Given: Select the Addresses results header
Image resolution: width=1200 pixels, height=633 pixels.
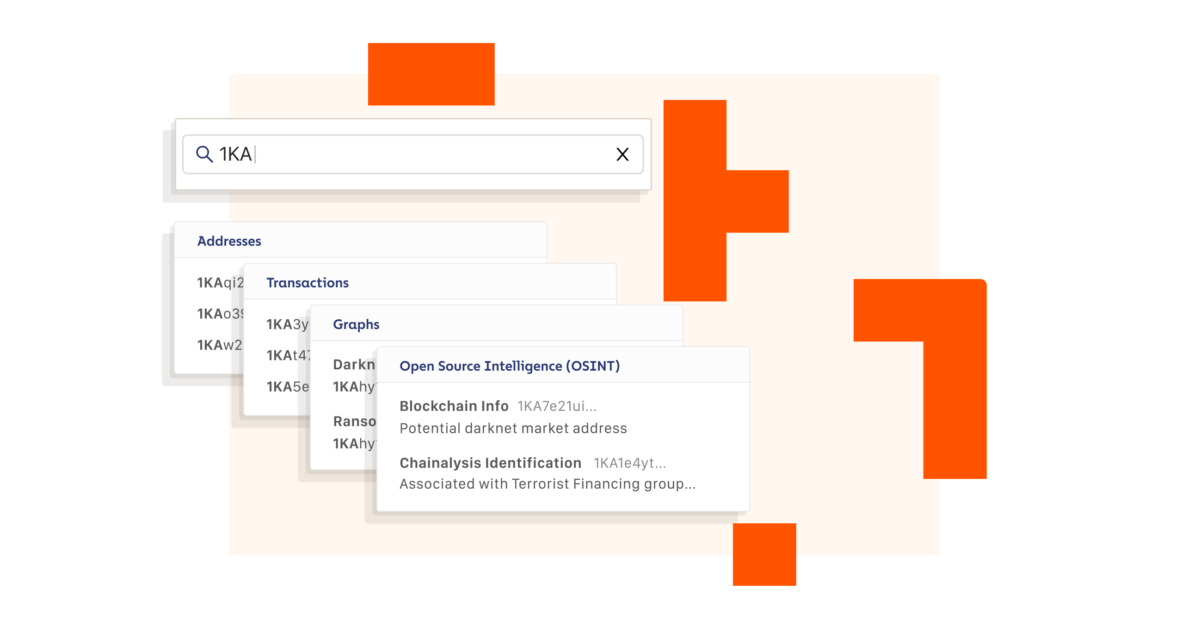Looking at the screenshot, I should (229, 241).
